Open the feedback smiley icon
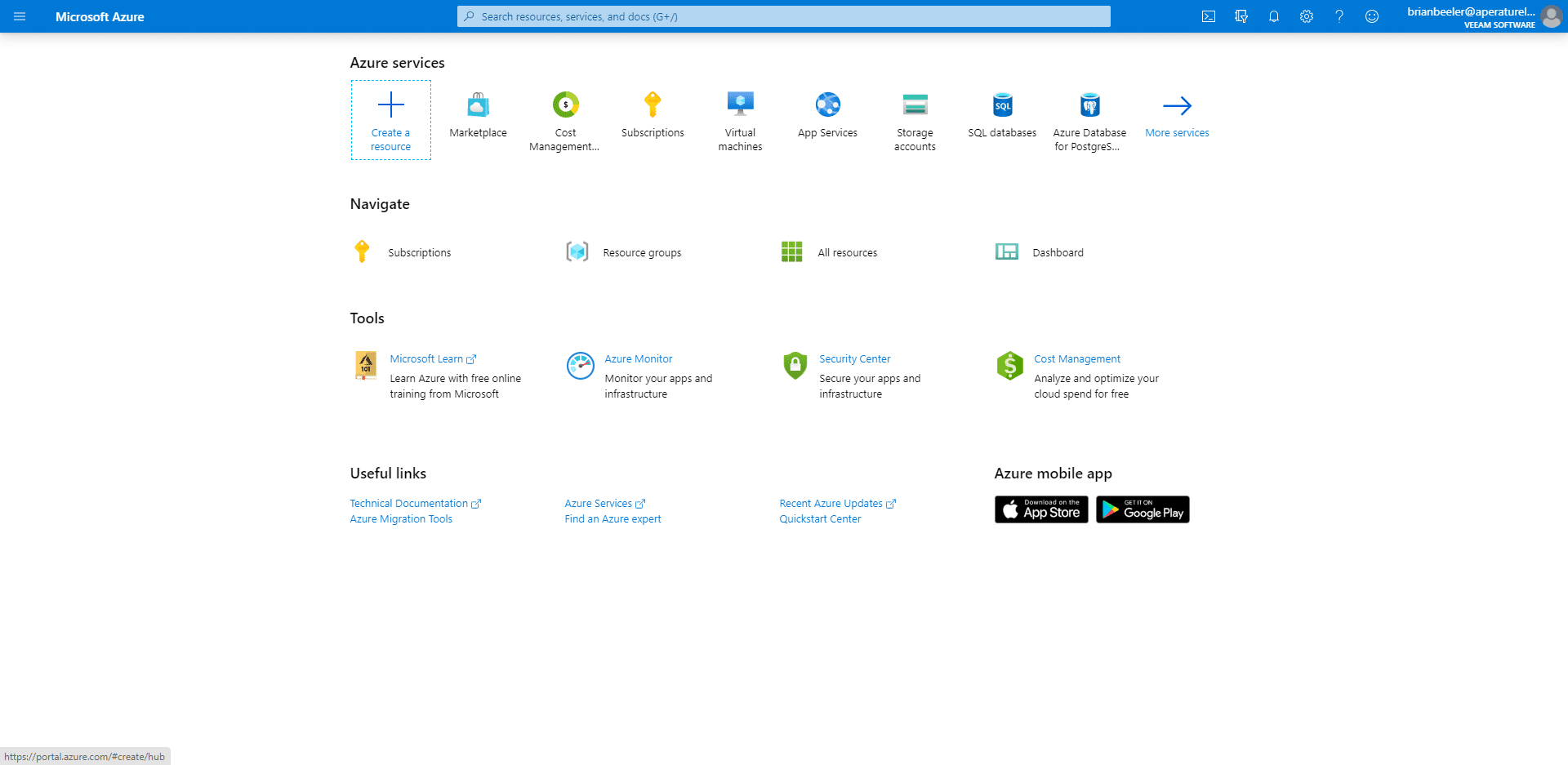Viewport: 1568px width, 765px height. pos(1372,16)
